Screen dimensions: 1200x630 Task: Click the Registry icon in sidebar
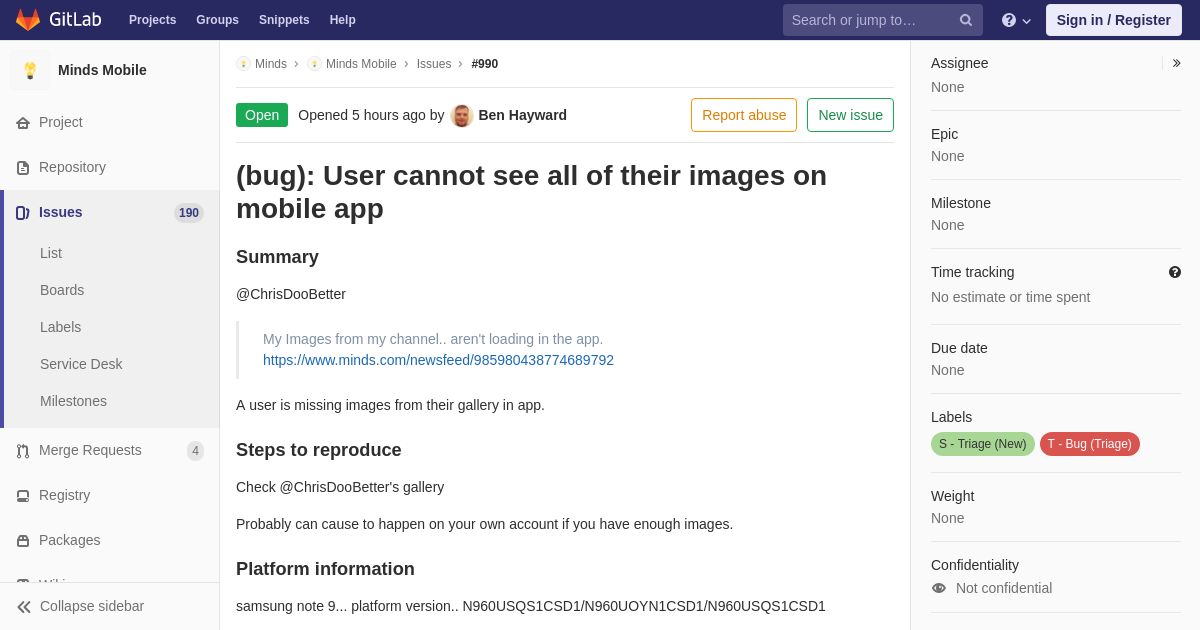tap(23, 496)
